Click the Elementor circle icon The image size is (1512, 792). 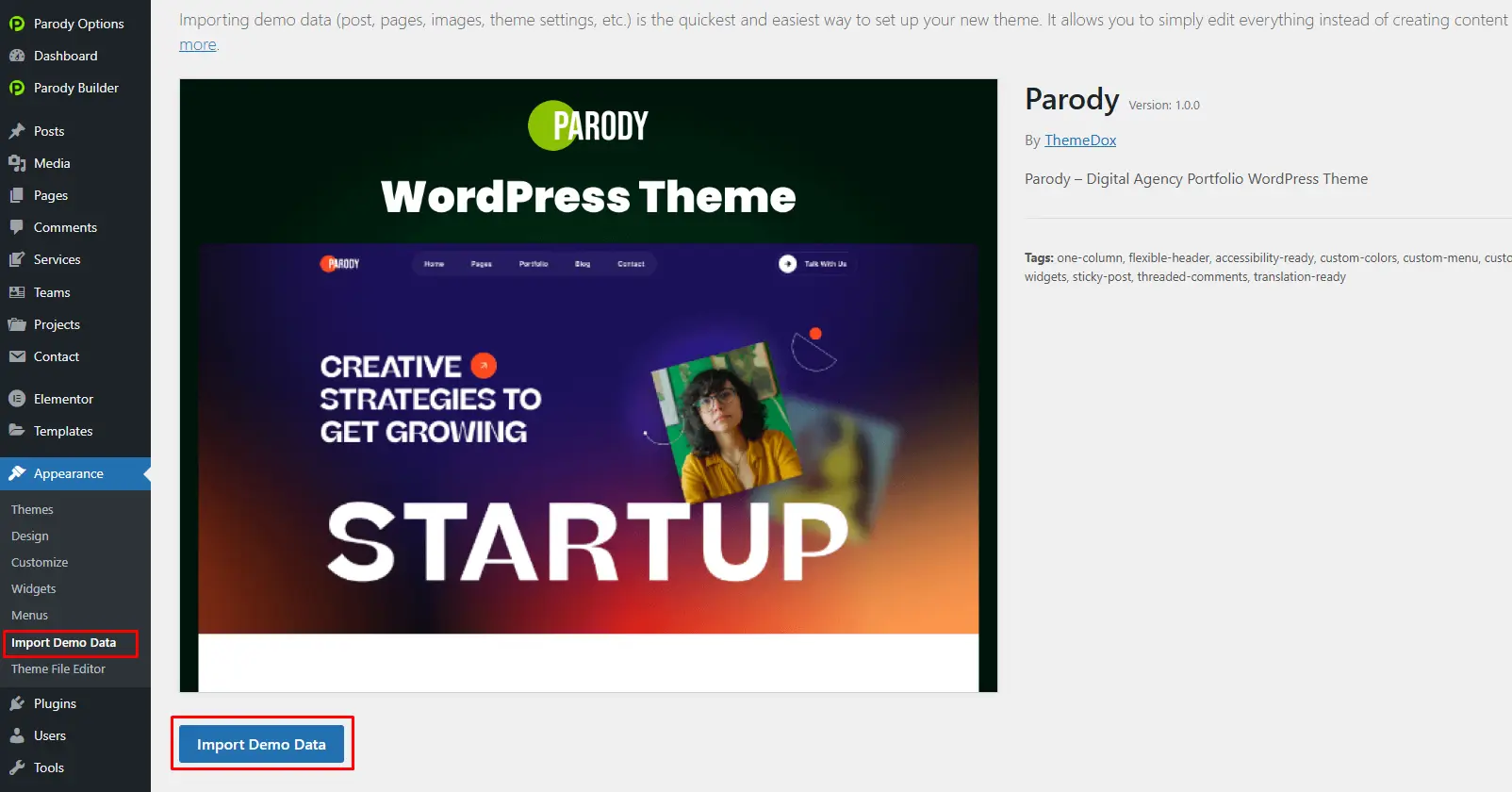(17, 399)
